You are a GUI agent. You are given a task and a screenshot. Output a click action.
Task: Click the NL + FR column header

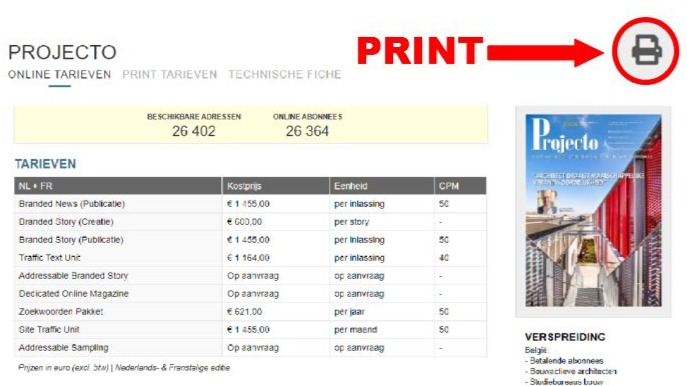click(118, 186)
